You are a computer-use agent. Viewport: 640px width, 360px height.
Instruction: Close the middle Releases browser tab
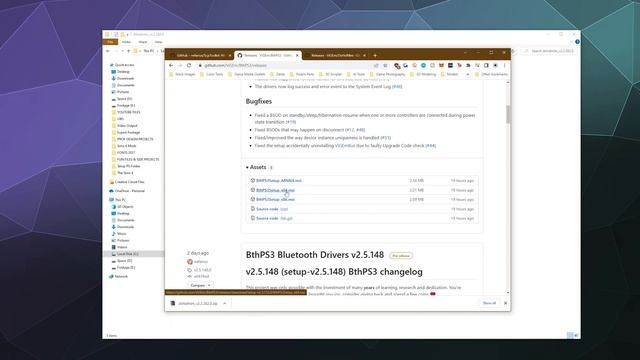pyautogui.click(x=297, y=55)
